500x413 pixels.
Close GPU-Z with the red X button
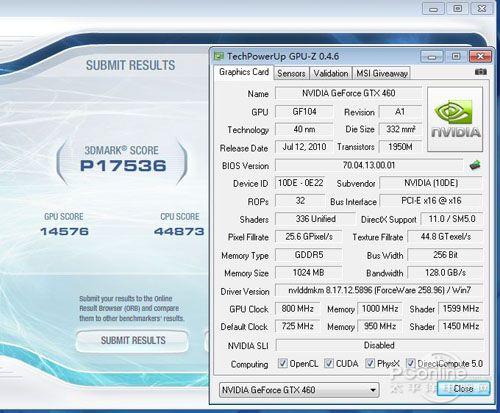point(480,56)
